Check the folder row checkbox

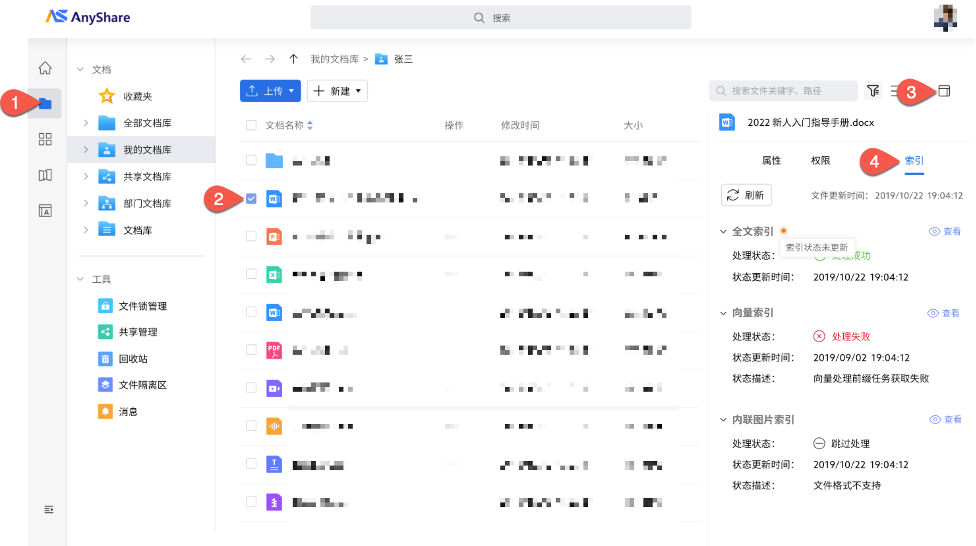pos(251,160)
